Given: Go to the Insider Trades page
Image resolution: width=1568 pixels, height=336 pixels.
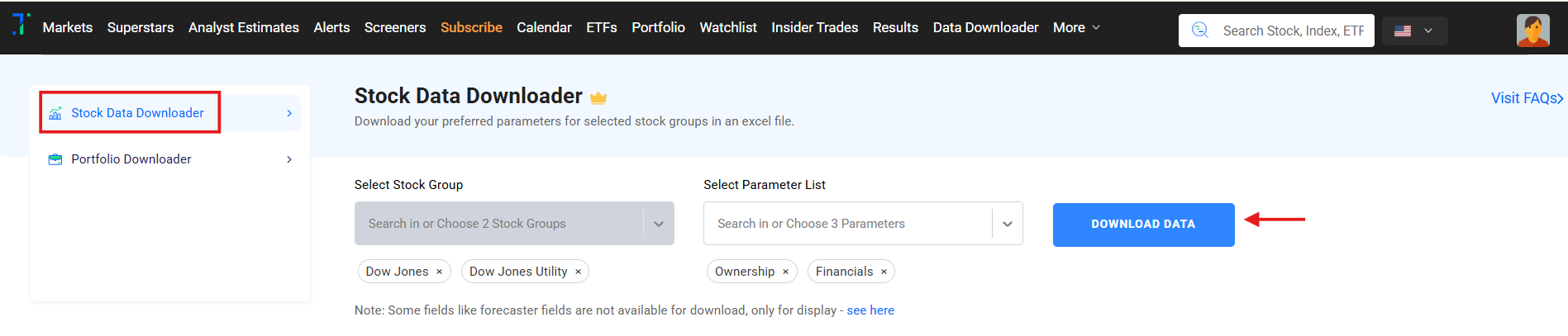Looking at the screenshot, I should (814, 27).
